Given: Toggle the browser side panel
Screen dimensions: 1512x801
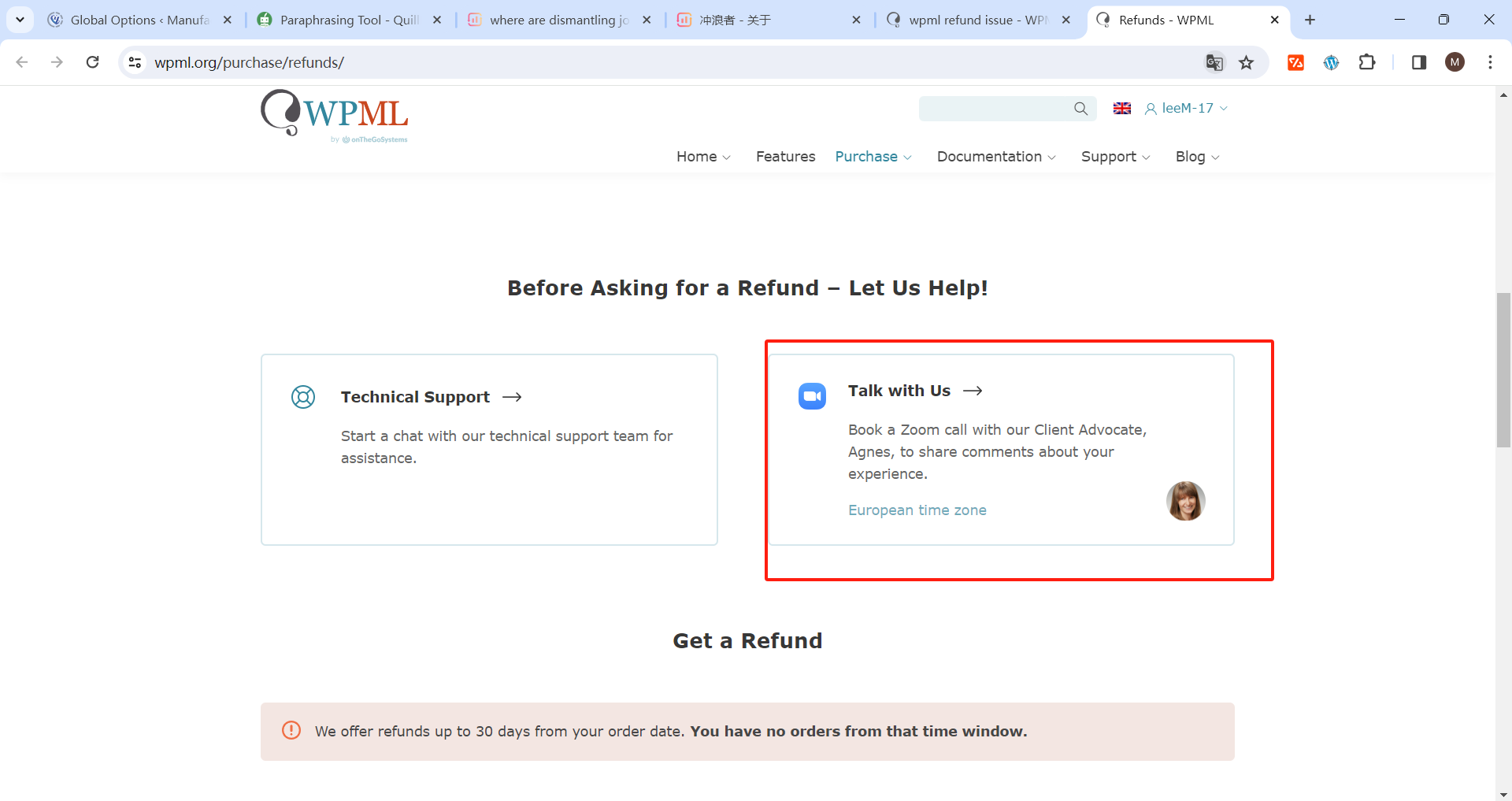Looking at the screenshot, I should pos(1419,62).
